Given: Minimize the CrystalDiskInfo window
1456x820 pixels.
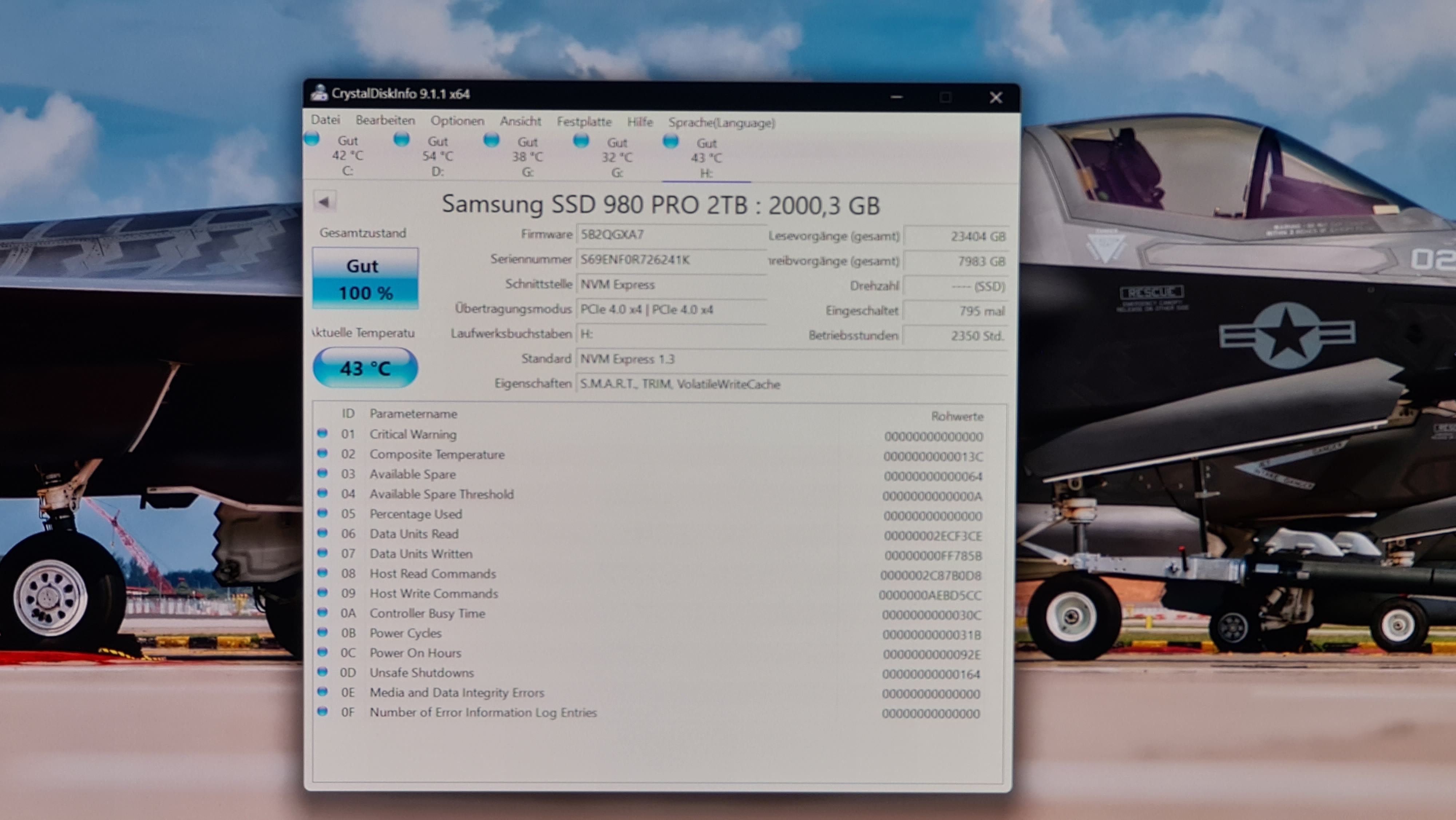Looking at the screenshot, I should 897,97.
